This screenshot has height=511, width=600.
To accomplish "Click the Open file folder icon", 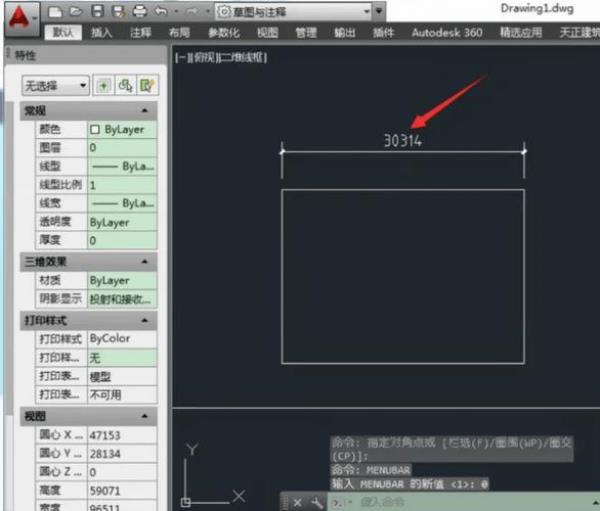I will pos(76,11).
